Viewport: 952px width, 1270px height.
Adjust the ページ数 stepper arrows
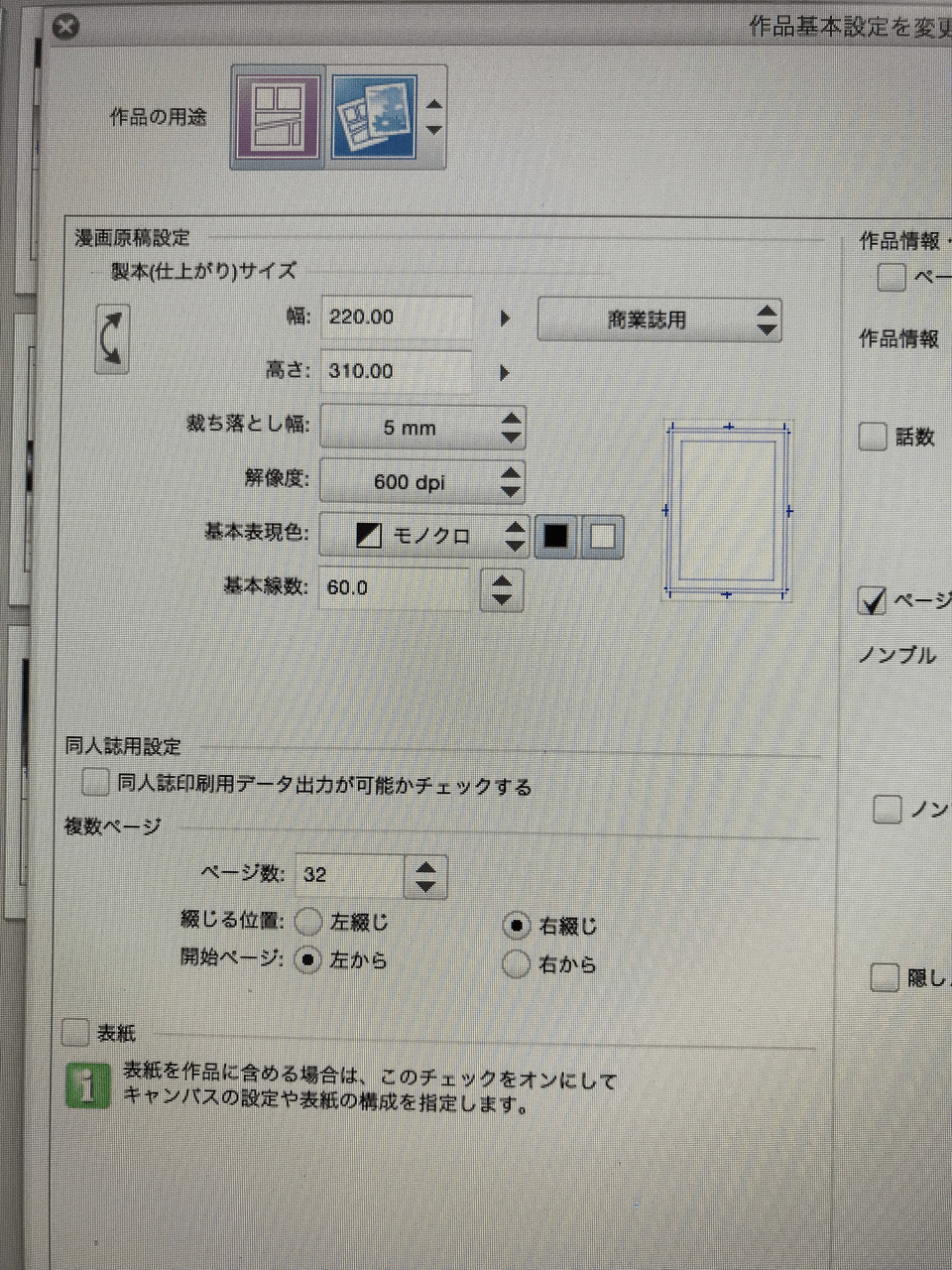coord(426,876)
